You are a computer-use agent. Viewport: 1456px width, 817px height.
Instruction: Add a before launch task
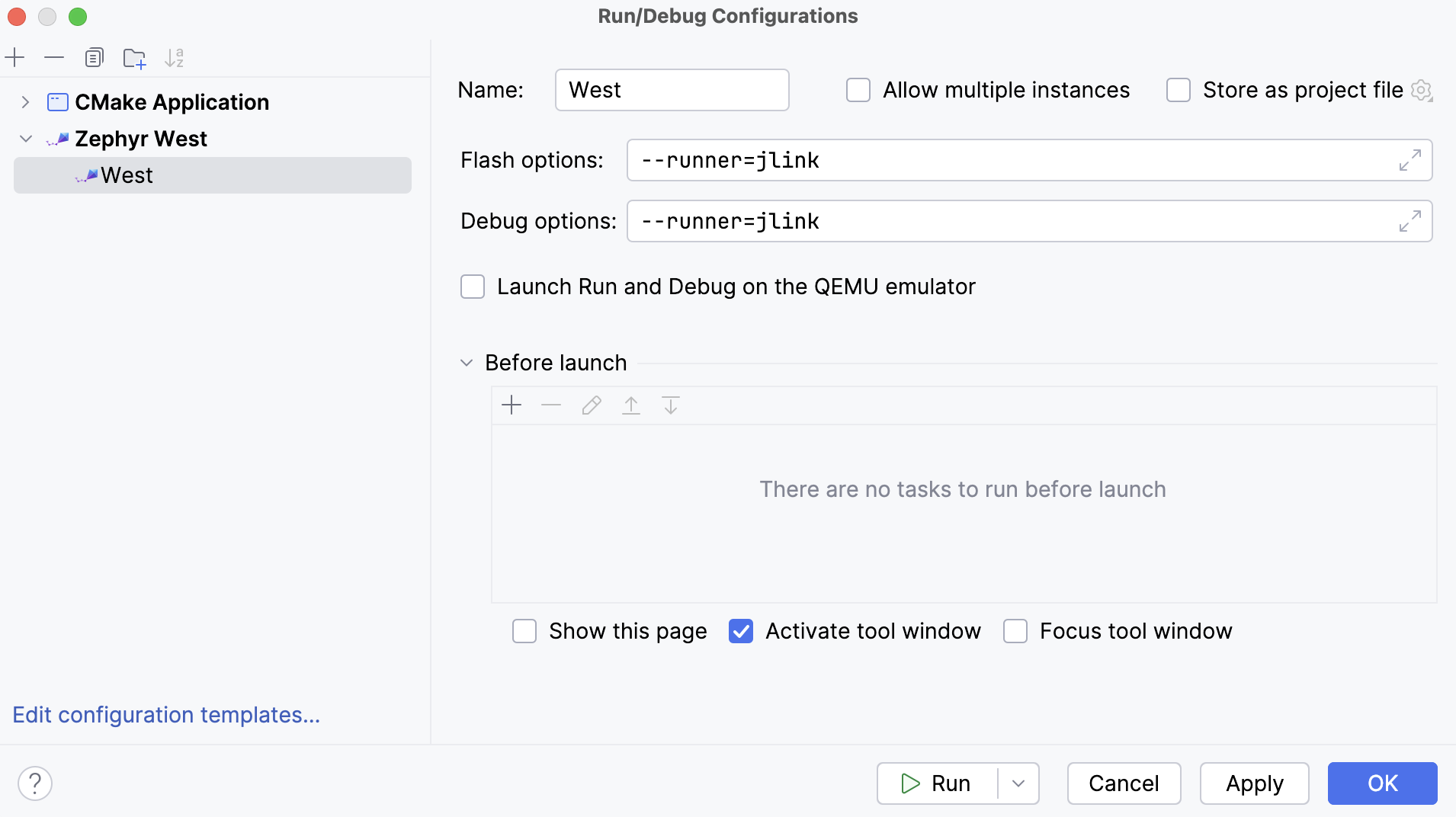coord(511,405)
